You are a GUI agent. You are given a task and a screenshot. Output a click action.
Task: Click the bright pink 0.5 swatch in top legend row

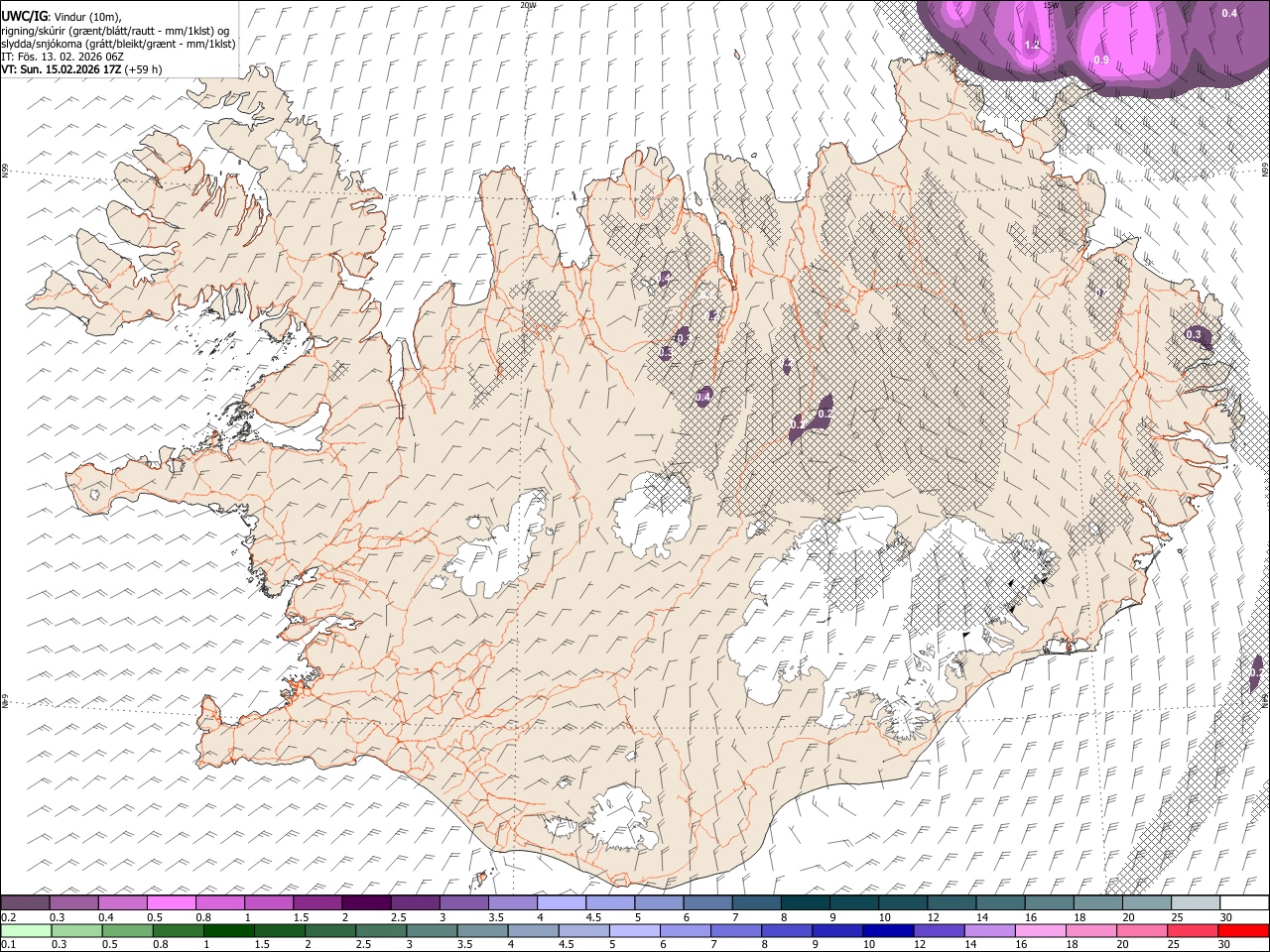(x=172, y=903)
